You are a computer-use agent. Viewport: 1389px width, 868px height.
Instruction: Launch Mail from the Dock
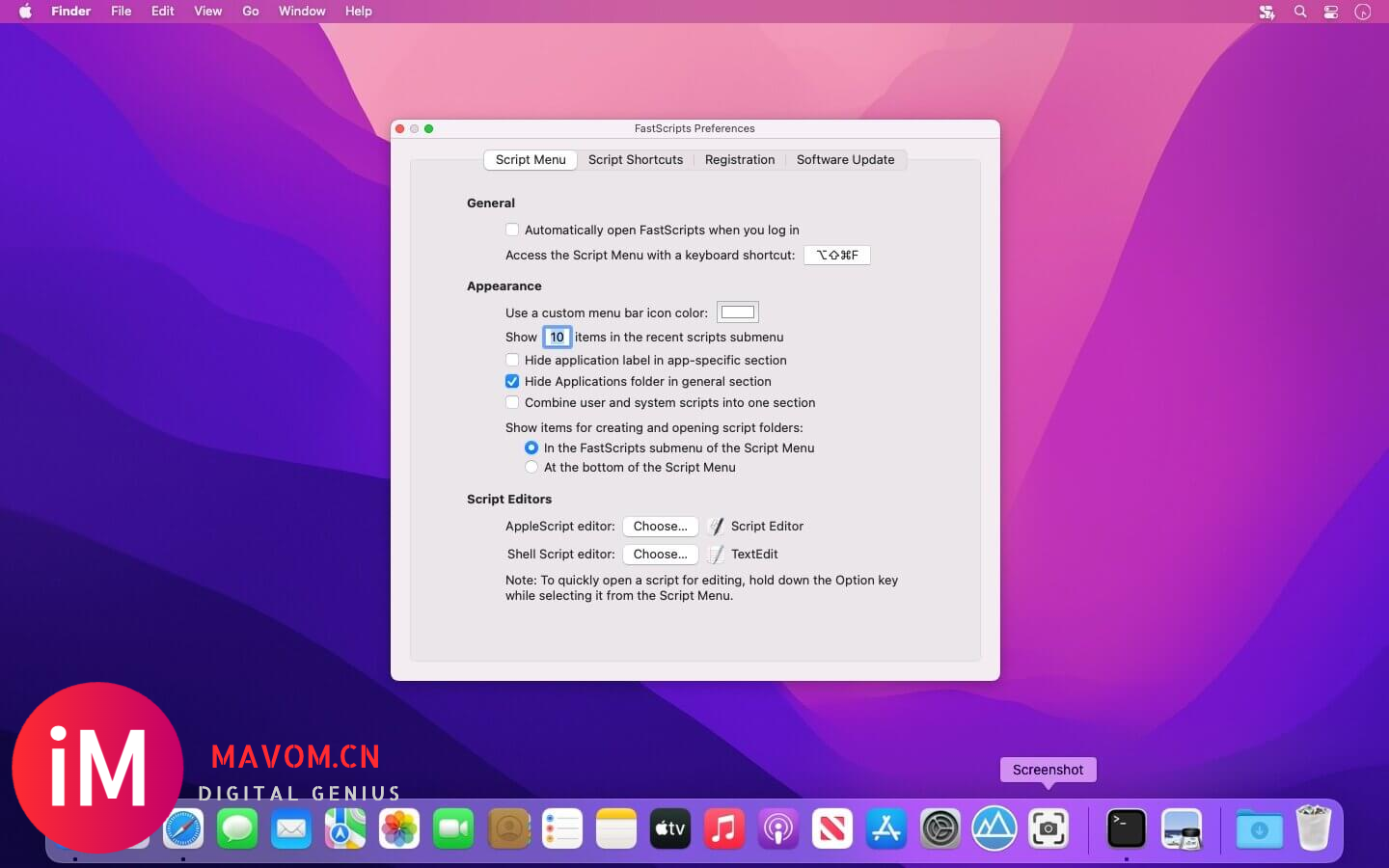coord(291,828)
